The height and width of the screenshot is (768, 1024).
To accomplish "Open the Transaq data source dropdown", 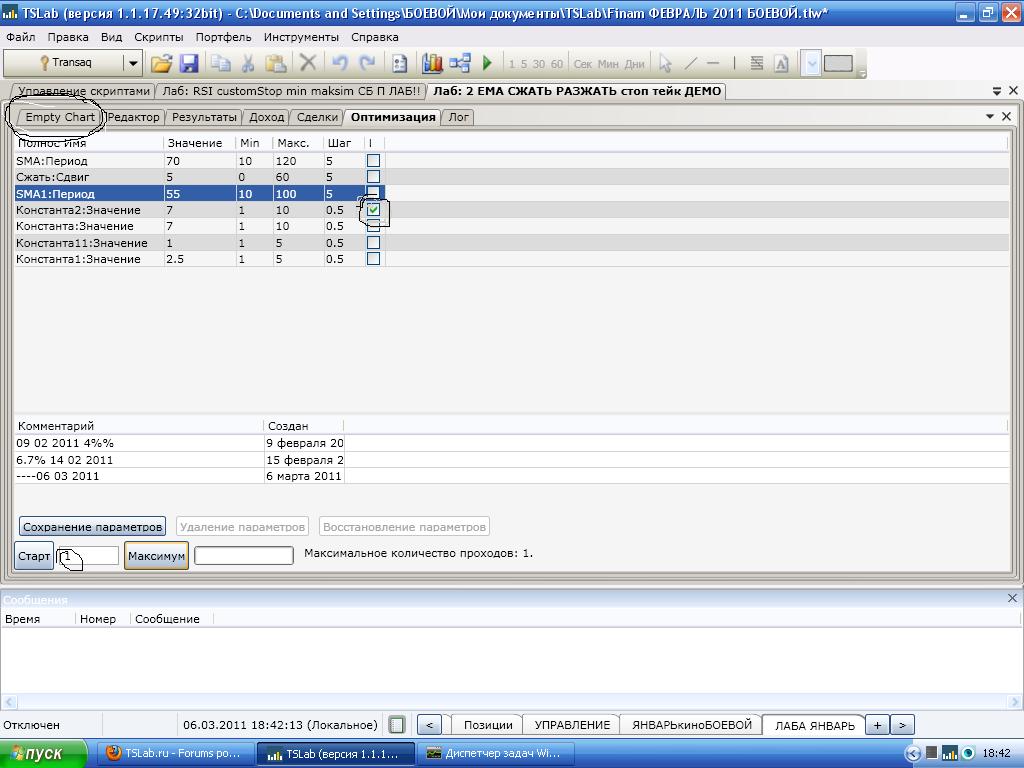I will pos(132,63).
